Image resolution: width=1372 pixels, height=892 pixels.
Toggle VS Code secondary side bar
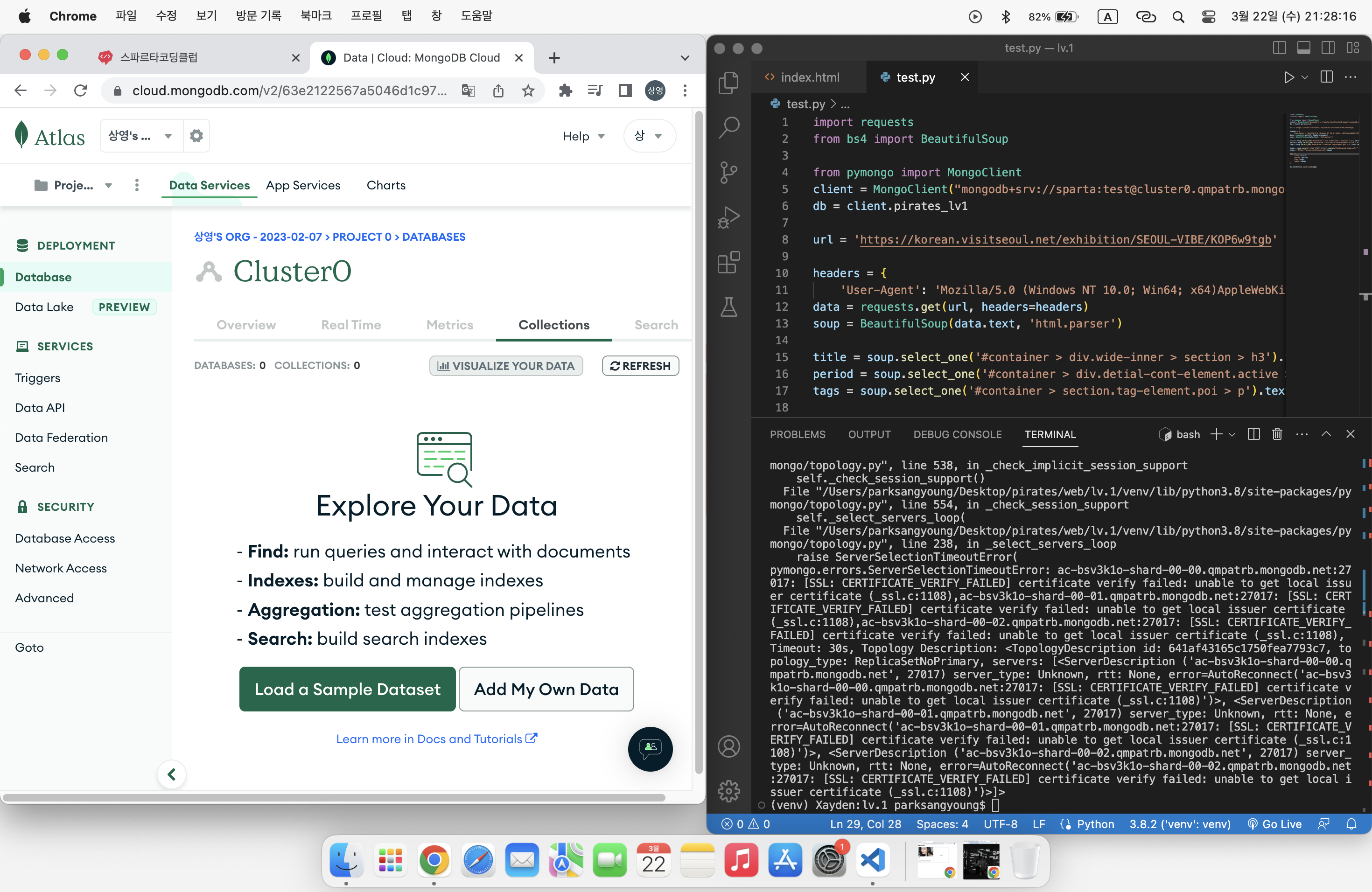click(x=1328, y=48)
